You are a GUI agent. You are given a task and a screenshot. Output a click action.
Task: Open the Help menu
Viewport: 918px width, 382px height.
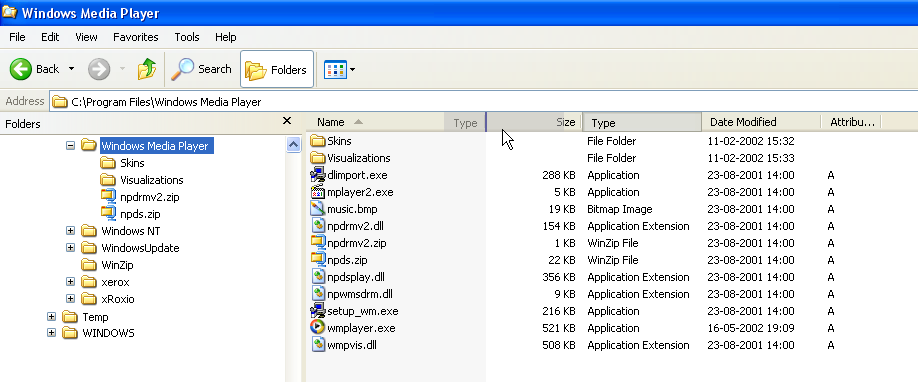(x=225, y=37)
